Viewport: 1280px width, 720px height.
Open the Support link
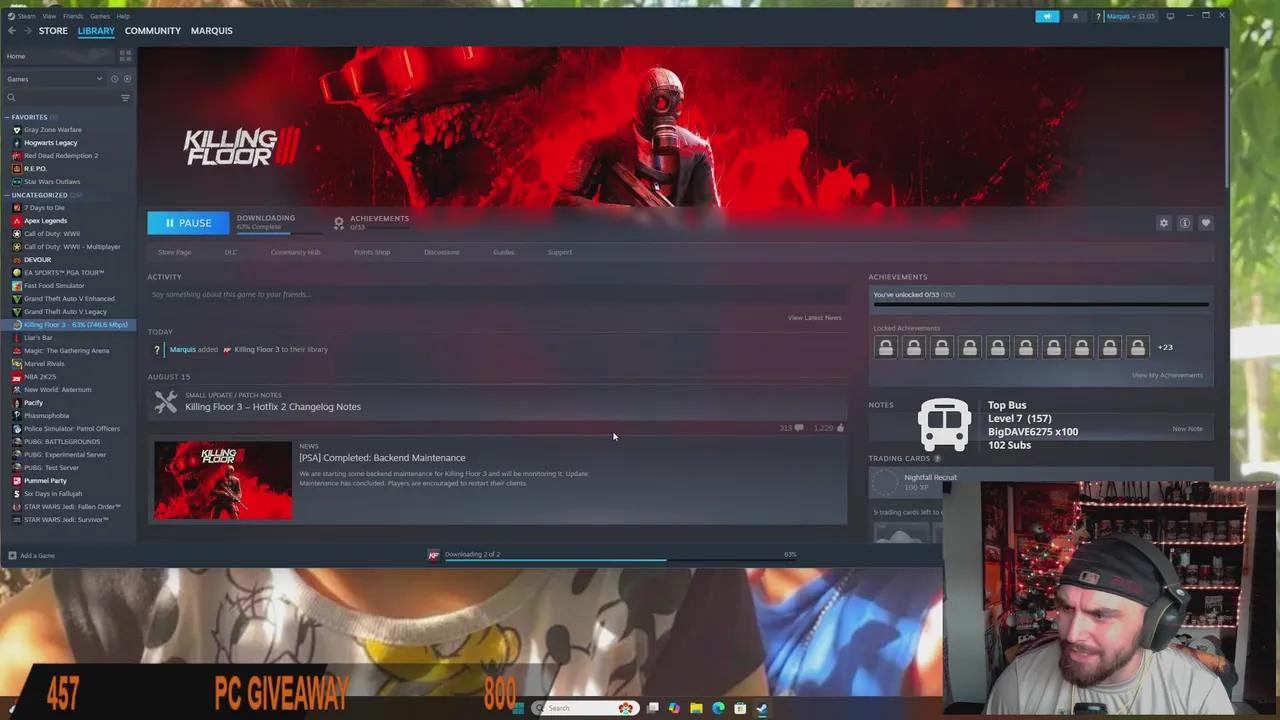(560, 252)
